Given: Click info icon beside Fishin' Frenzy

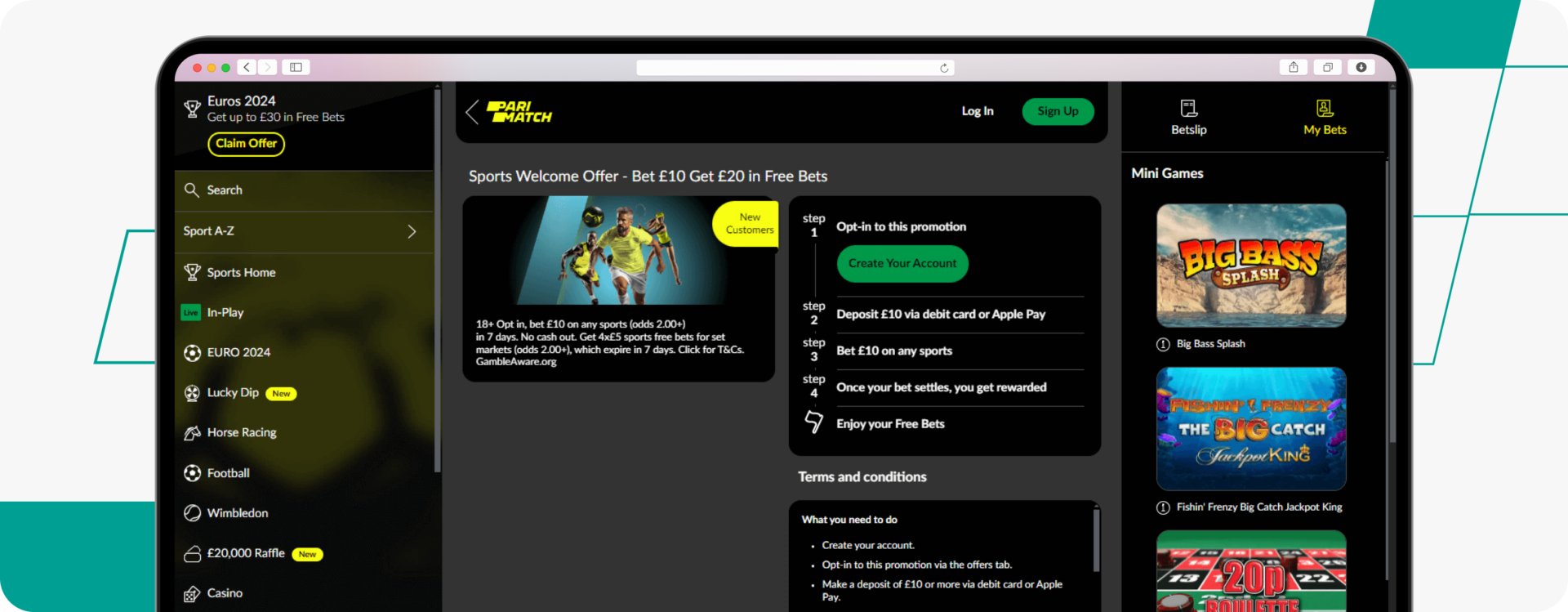Looking at the screenshot, I should [x=1163, y=507].
